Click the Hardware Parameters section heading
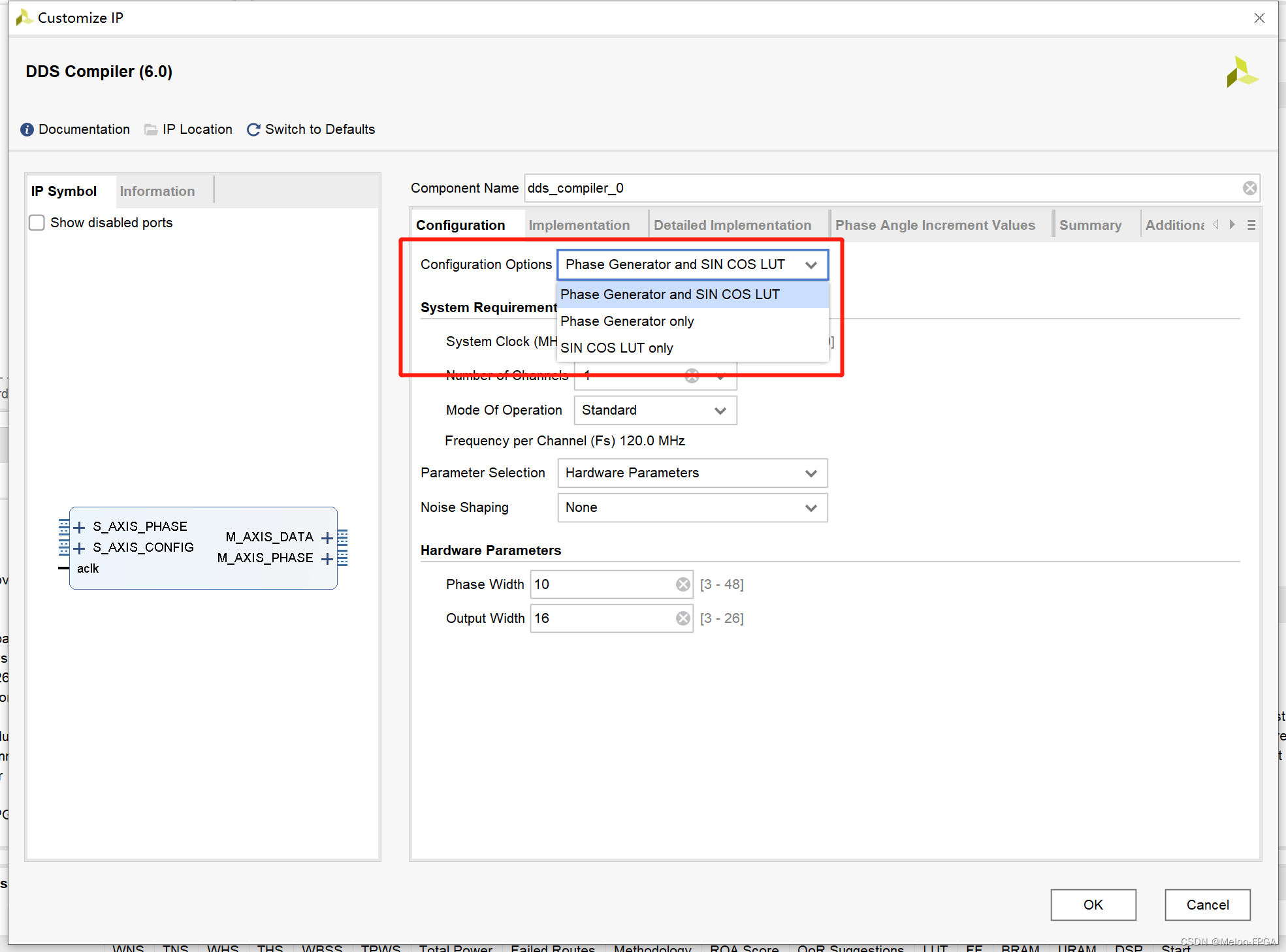The height and width of the screenshot is (952, 1286). tap(491, 550)
